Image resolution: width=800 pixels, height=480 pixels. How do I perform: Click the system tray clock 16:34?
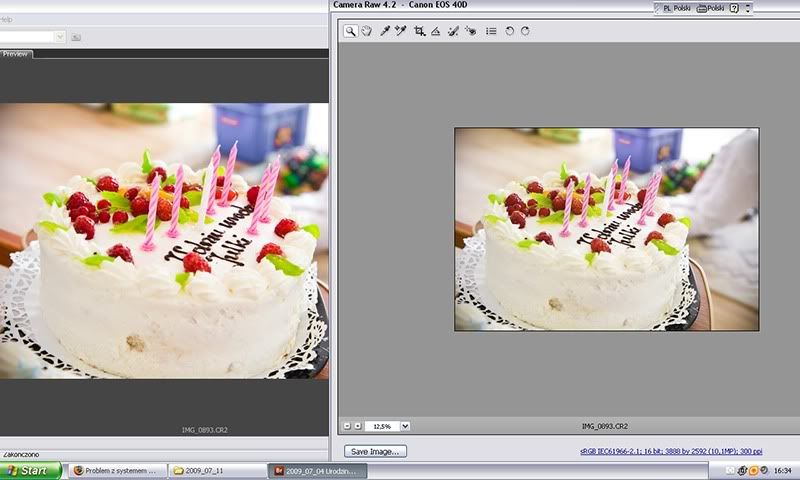pos(782,470)
